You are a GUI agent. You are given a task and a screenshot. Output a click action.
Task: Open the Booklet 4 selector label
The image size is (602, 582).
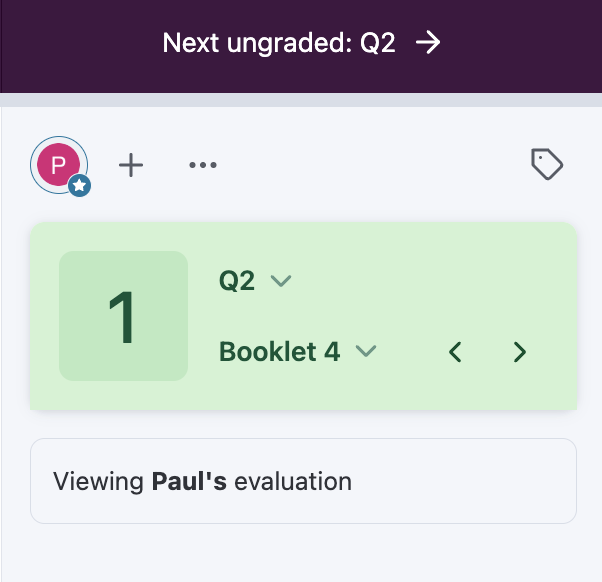tap(279, 351)
